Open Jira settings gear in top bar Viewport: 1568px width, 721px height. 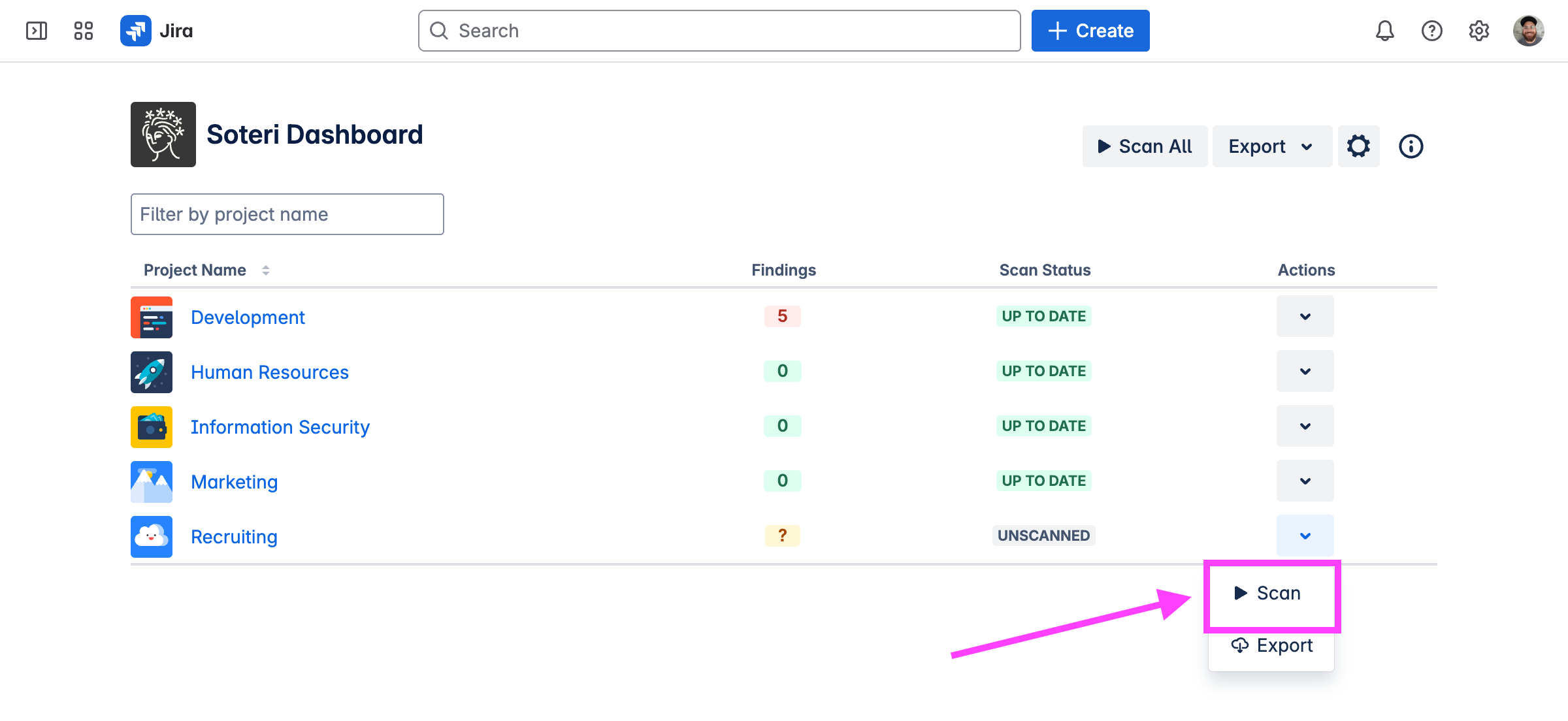point(1478,31)
